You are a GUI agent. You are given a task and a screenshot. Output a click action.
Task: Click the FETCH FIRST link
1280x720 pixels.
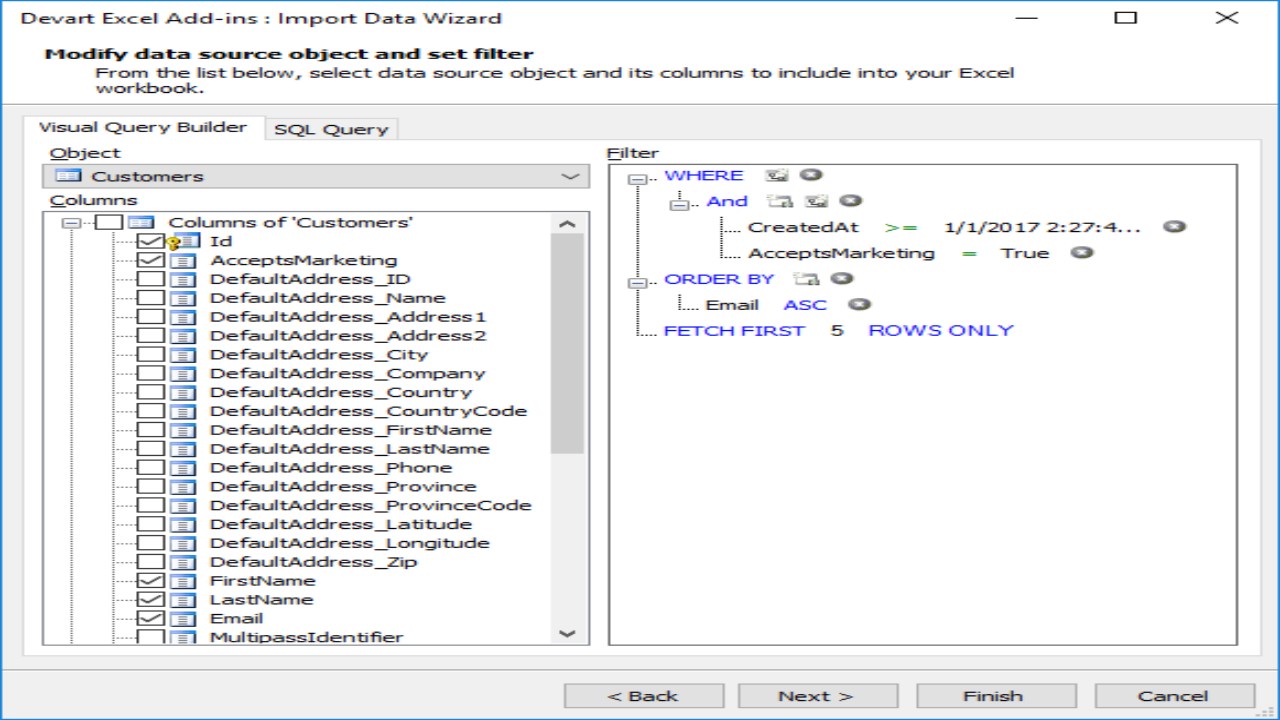pyautogui.click(x=734, y=330)
